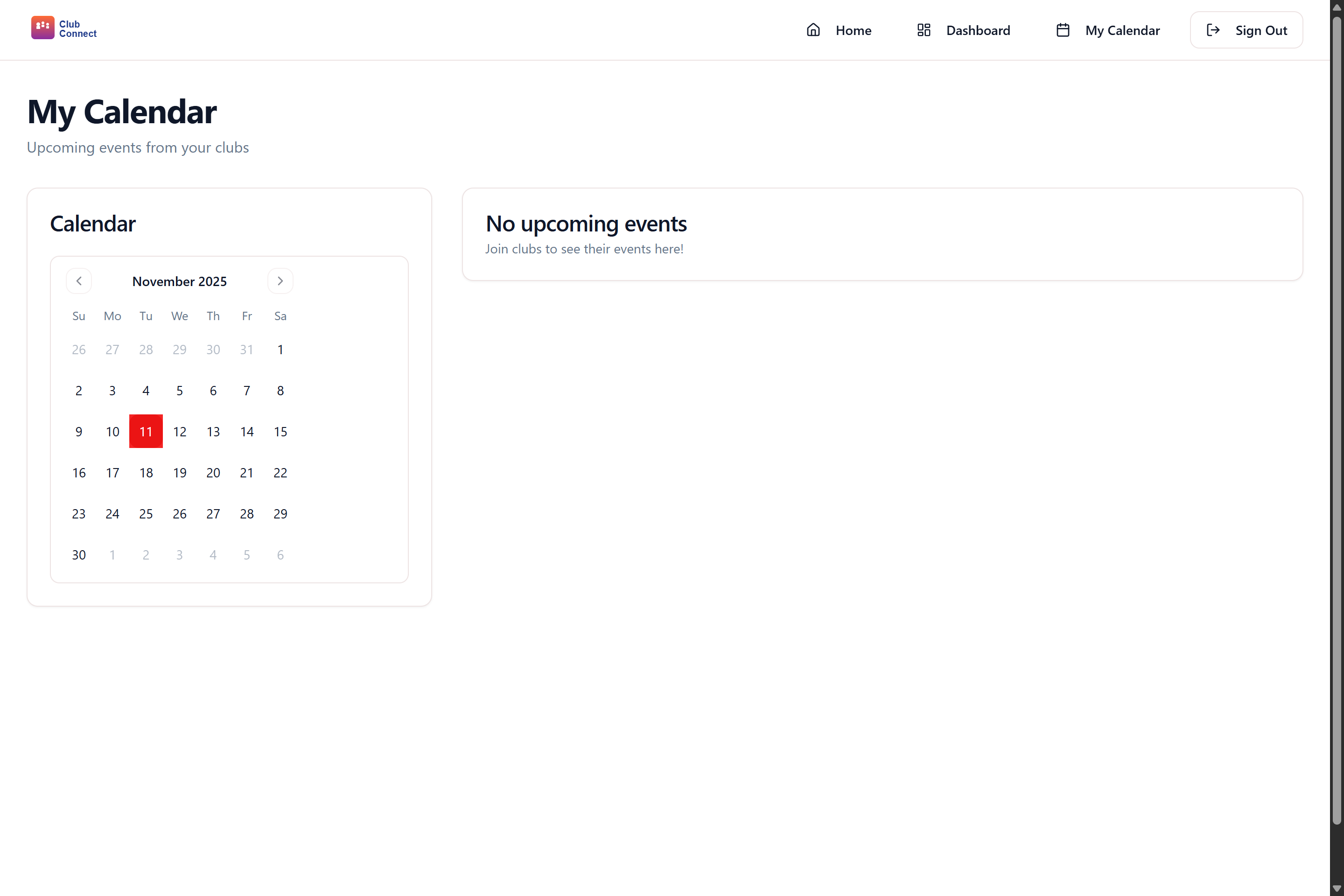
Task: Click the sign out arrow icon
Action: 1212,30
